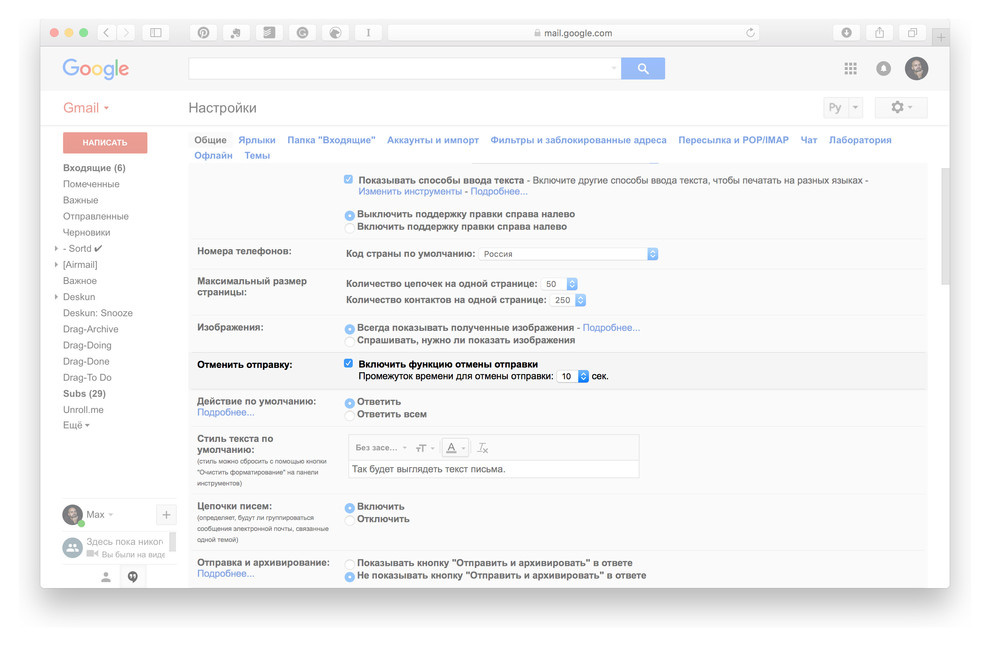Open the text size tool
The image size is (990, 646).
(424, 448)
